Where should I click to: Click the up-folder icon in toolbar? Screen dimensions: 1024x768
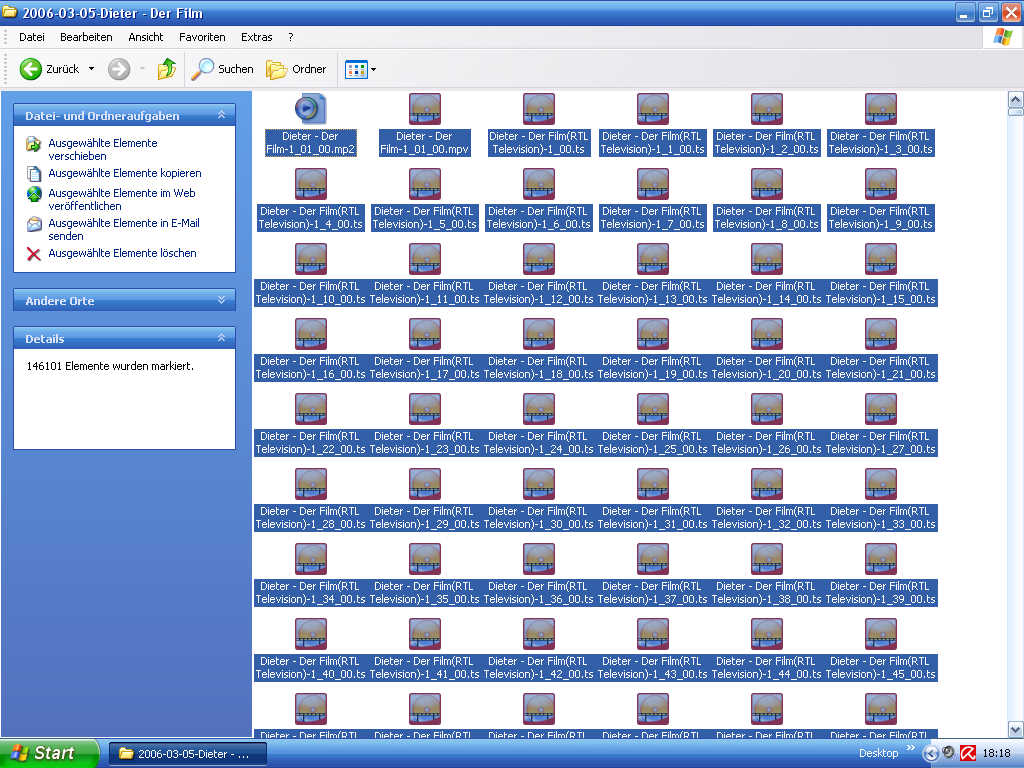(167, 69)
